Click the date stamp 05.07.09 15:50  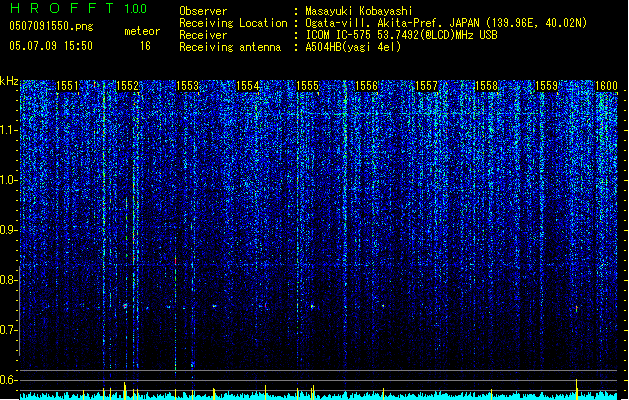coord(51,46)
